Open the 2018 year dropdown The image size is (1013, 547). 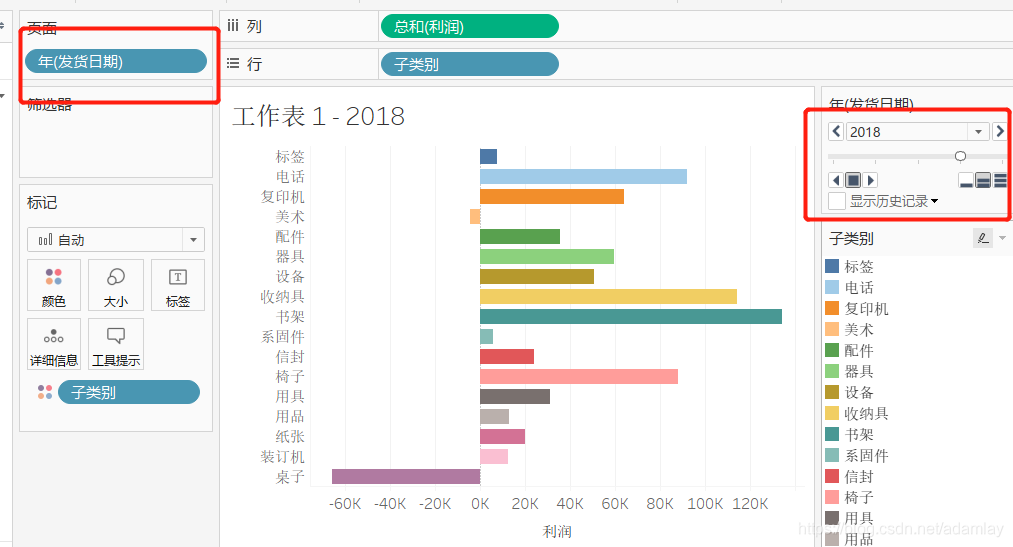(978, 132)
